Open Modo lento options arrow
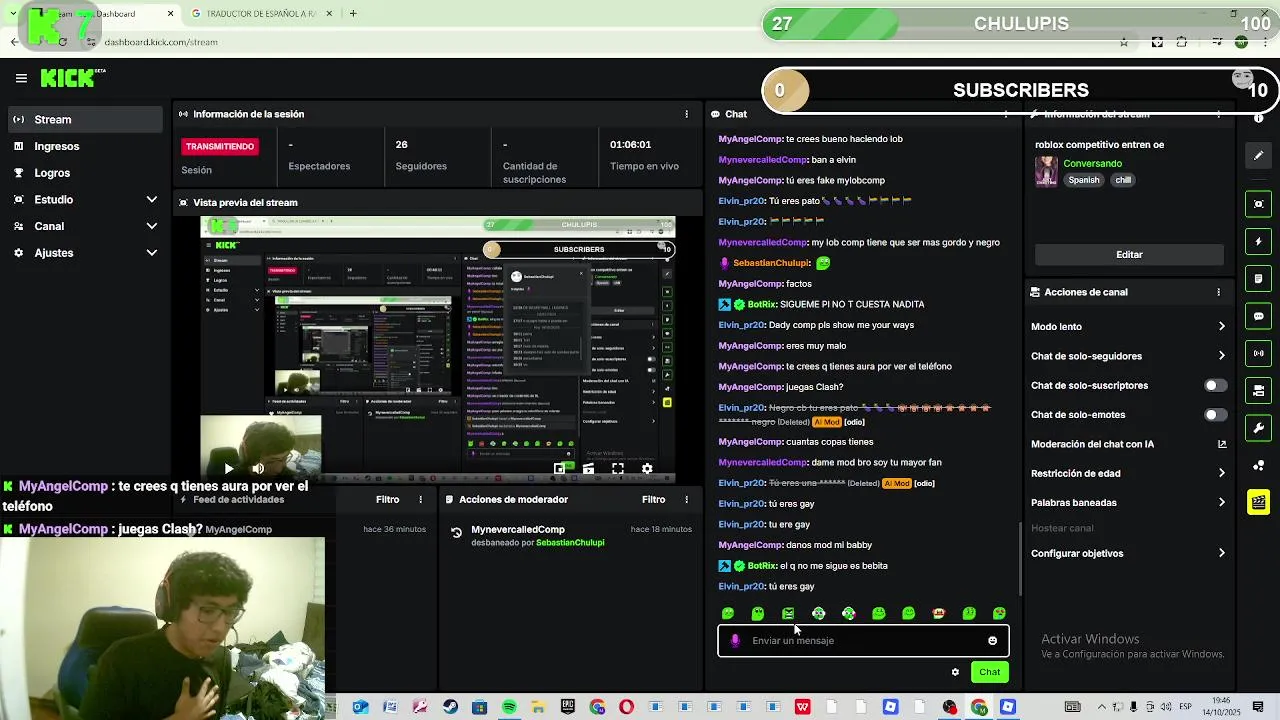 click(1221, 326)
